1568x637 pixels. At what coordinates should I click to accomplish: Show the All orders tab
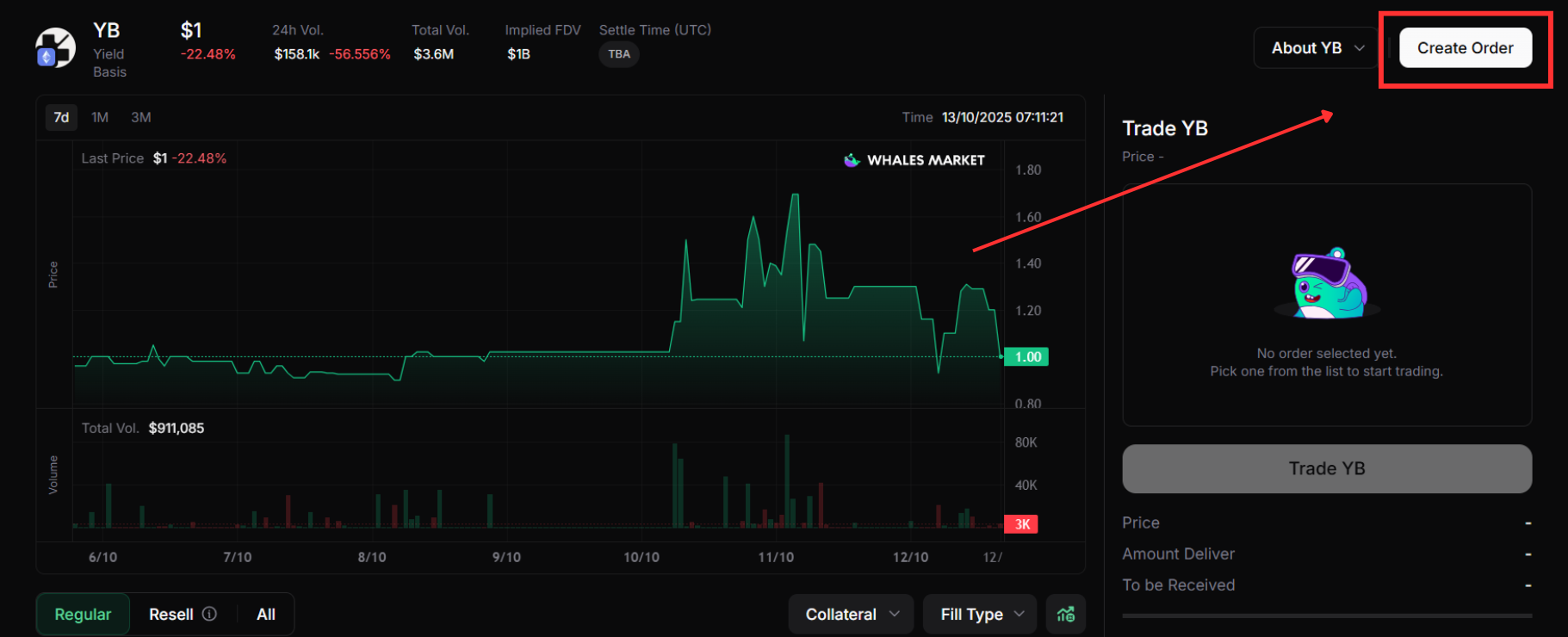tap(266, 614)
